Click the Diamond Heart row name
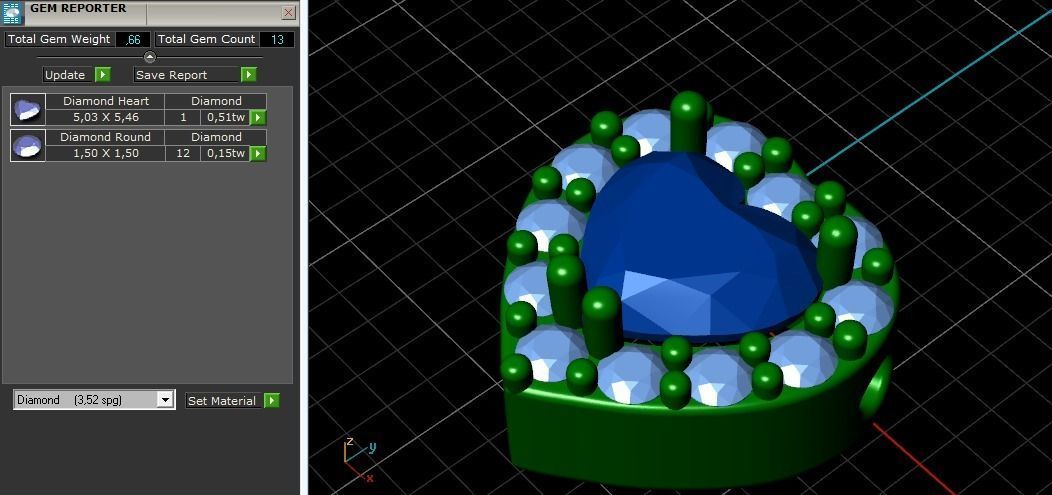1052x495 pixels. (106, 101)
